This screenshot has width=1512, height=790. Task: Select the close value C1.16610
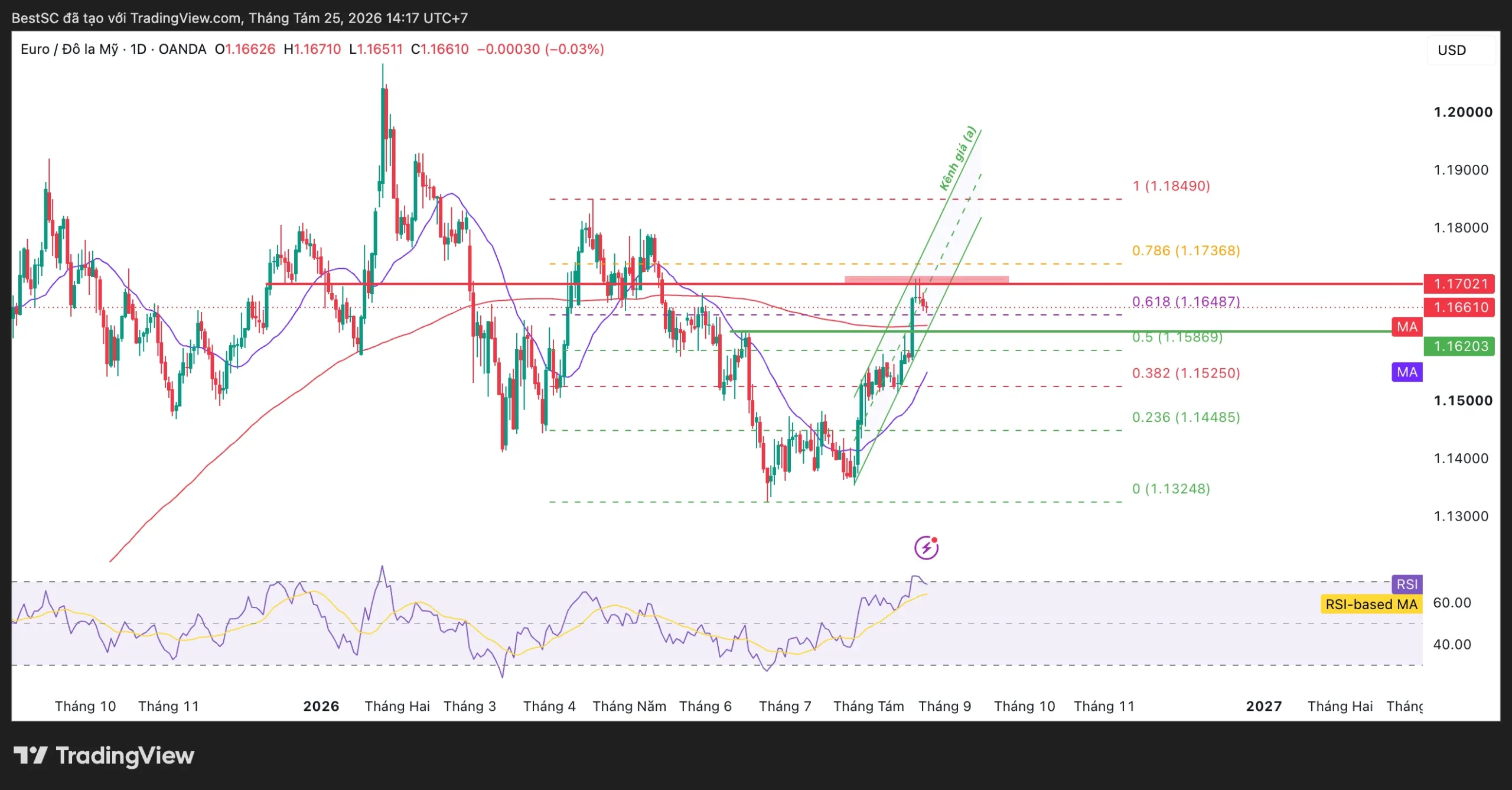[440, 49]
